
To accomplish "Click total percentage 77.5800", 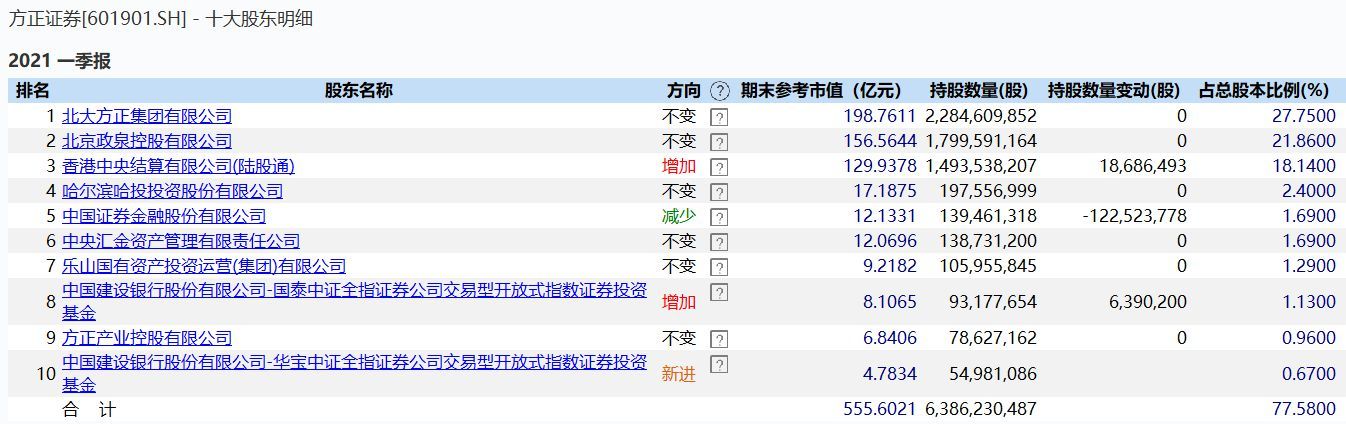I will [1303, 409].
